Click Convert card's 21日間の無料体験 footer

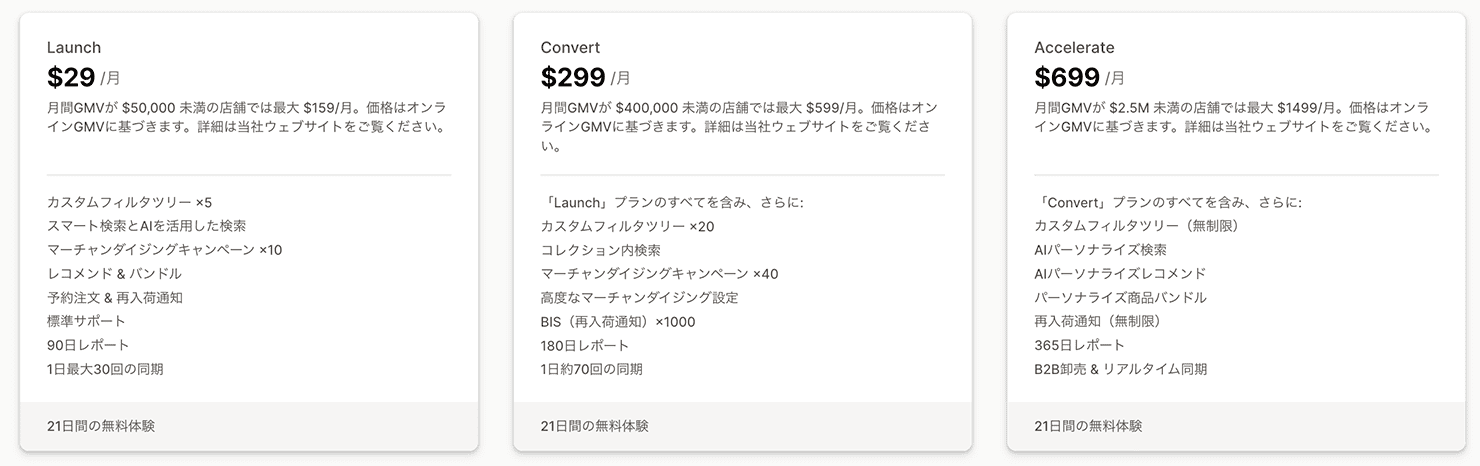(x=595, y=426)
